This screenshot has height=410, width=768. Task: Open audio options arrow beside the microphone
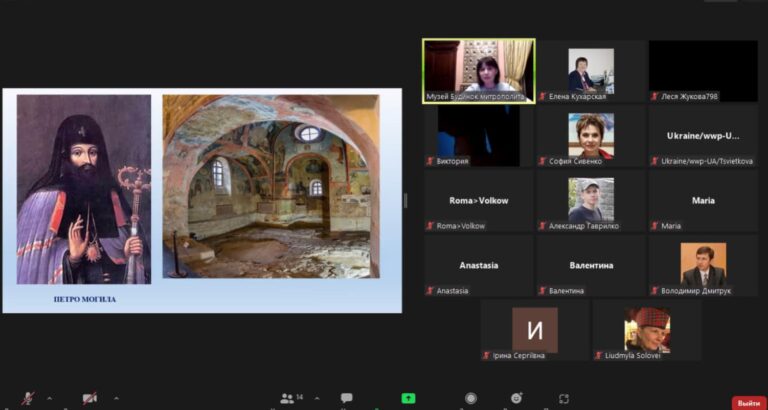pos(49,398)
